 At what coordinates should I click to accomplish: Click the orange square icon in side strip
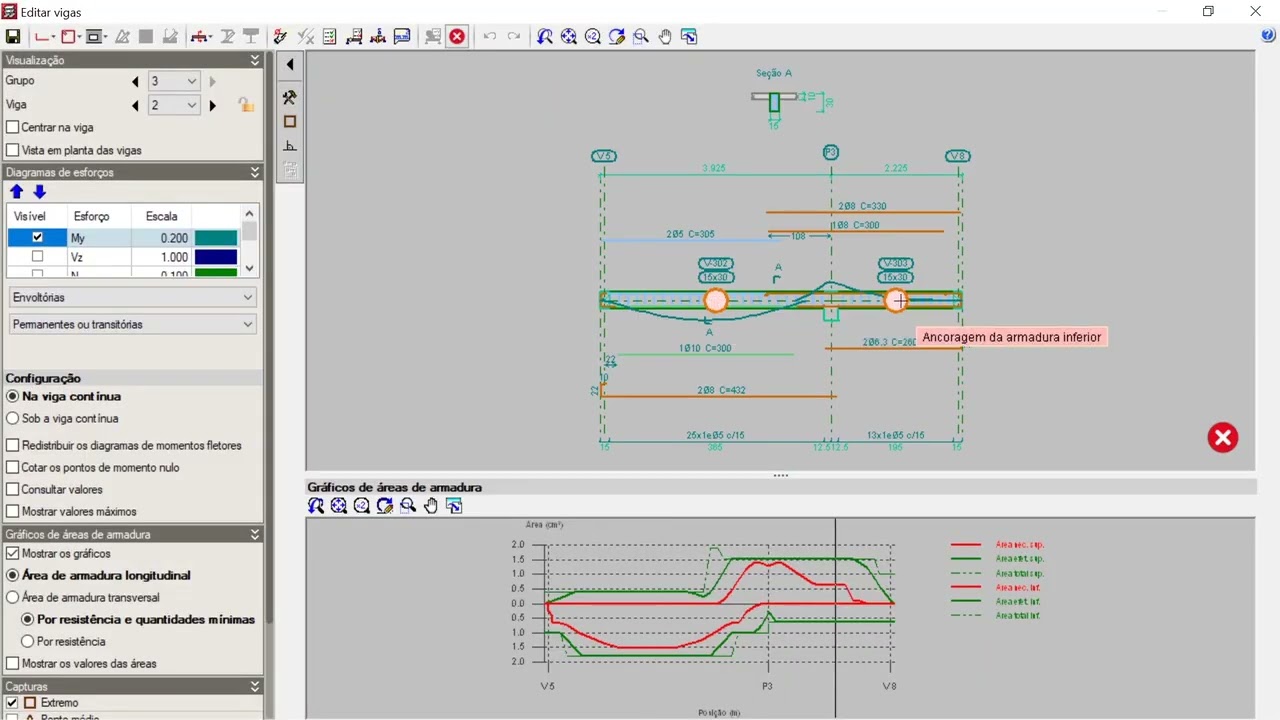coord(290,122)
